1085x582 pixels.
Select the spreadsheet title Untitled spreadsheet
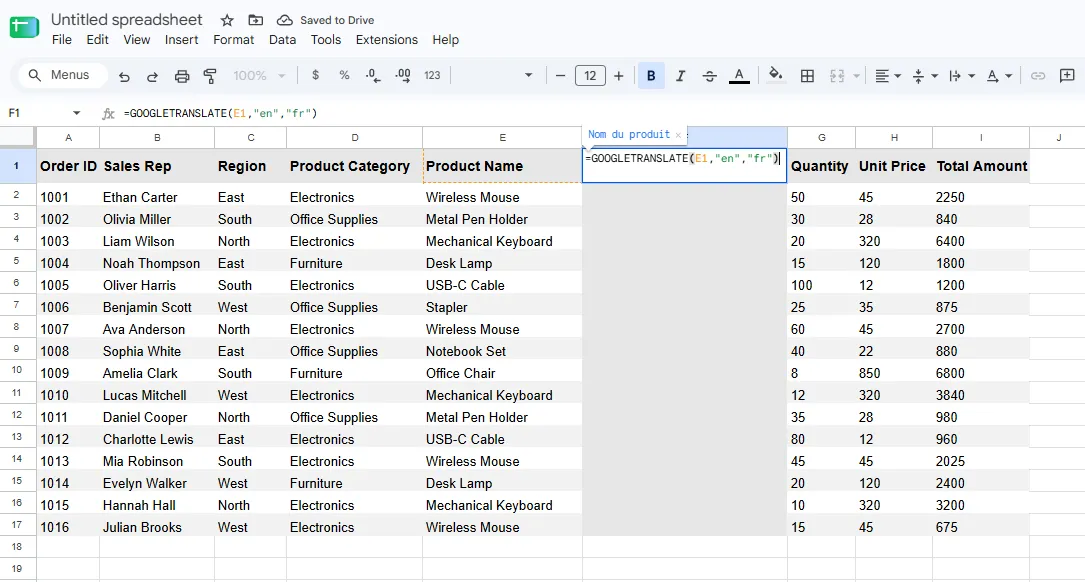click(x=127, y=19)
